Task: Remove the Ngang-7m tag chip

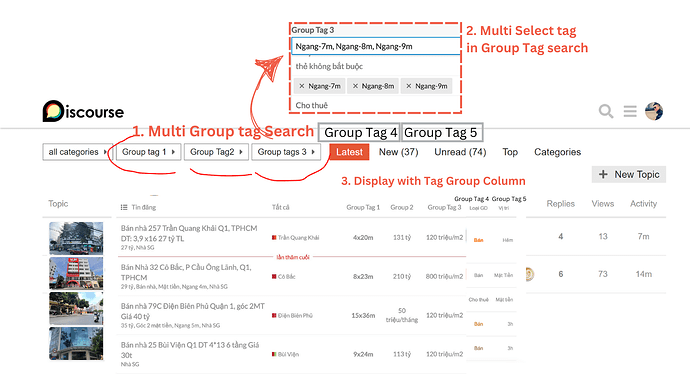Action: pos(301,86)
